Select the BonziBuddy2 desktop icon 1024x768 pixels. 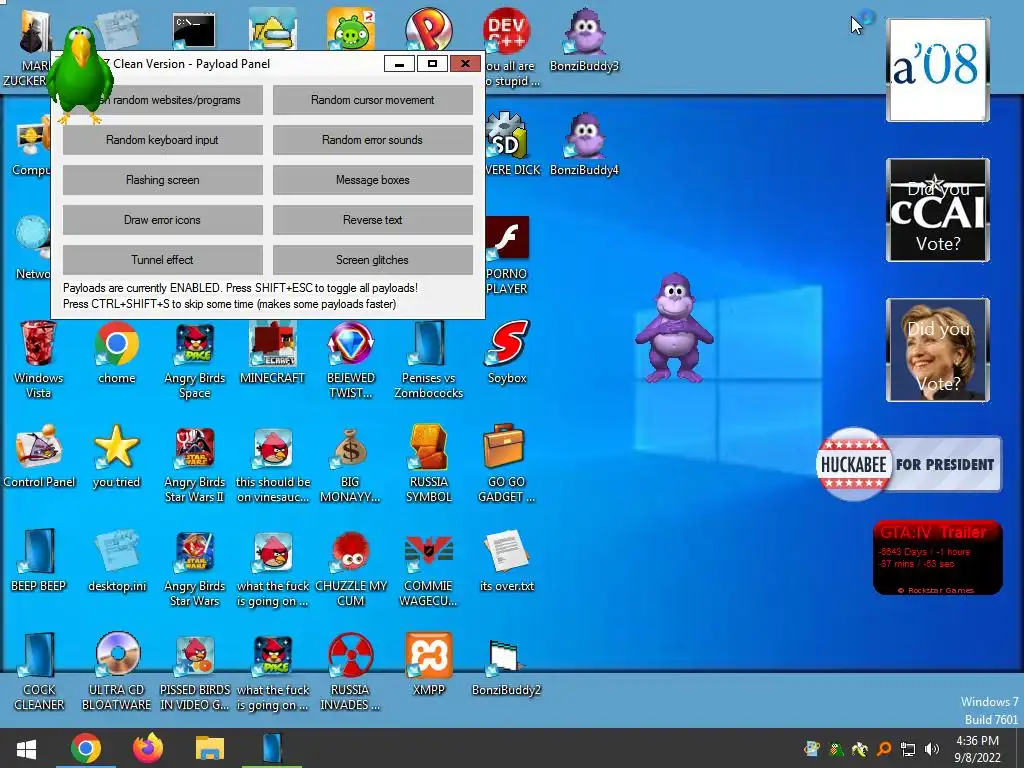coord(506,666)
